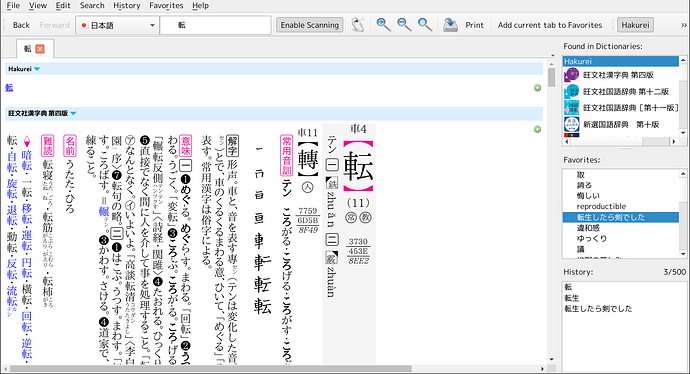This screenshot has height=374, width=690.
Task: Close the 転 tab with its red X
Action: point(40,49)
